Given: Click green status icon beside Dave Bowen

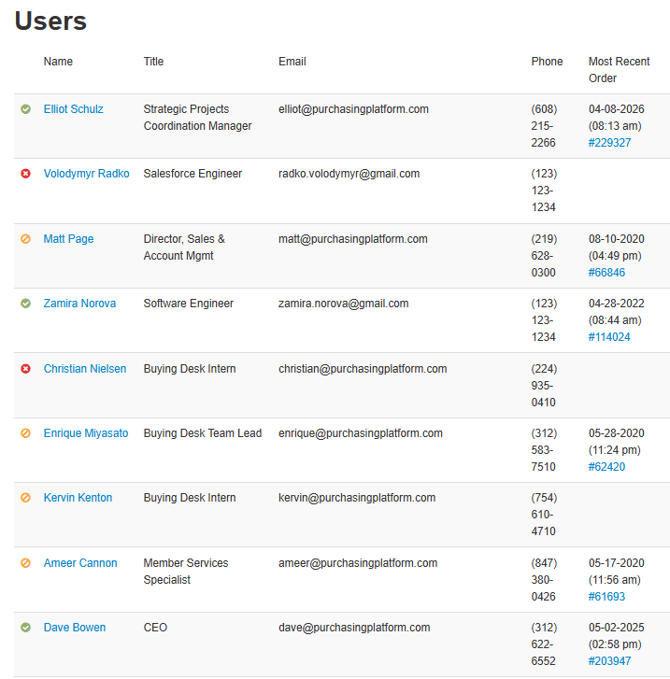Looking at the screenshot, I should tap(26, 628).
